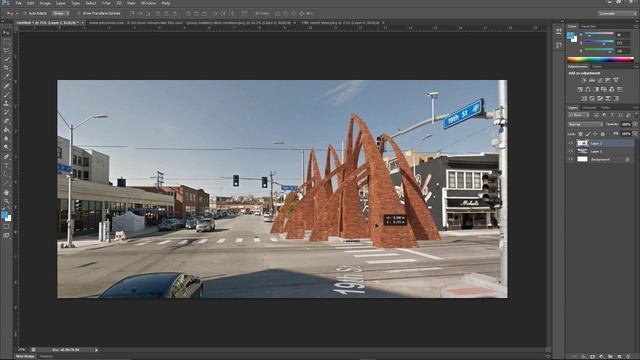Click foreground blue swatch in Color panel

click(570, 36)
